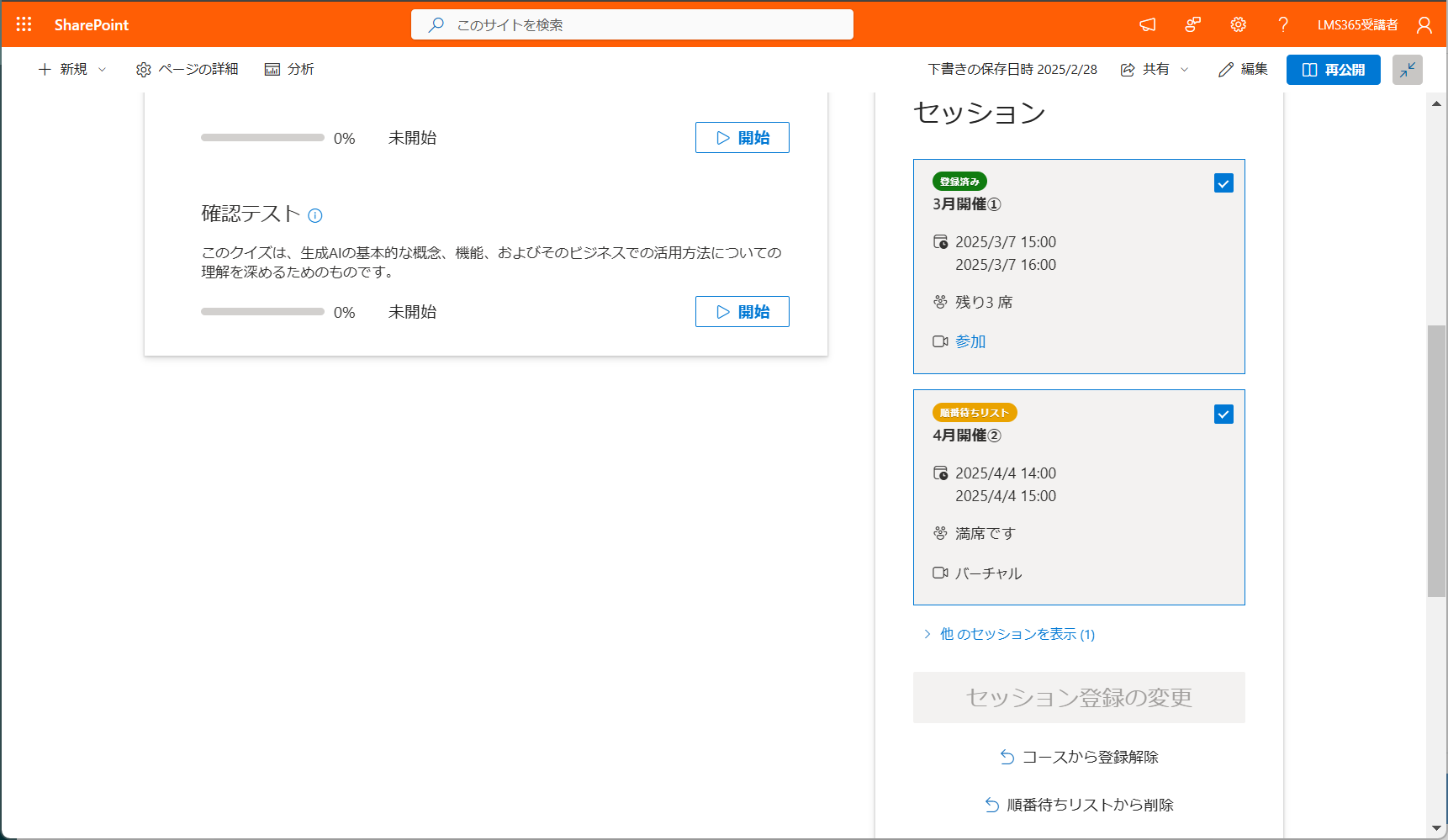1448x840 pixels.
Task: Click 編集 in command bar
Action: 1243,70
